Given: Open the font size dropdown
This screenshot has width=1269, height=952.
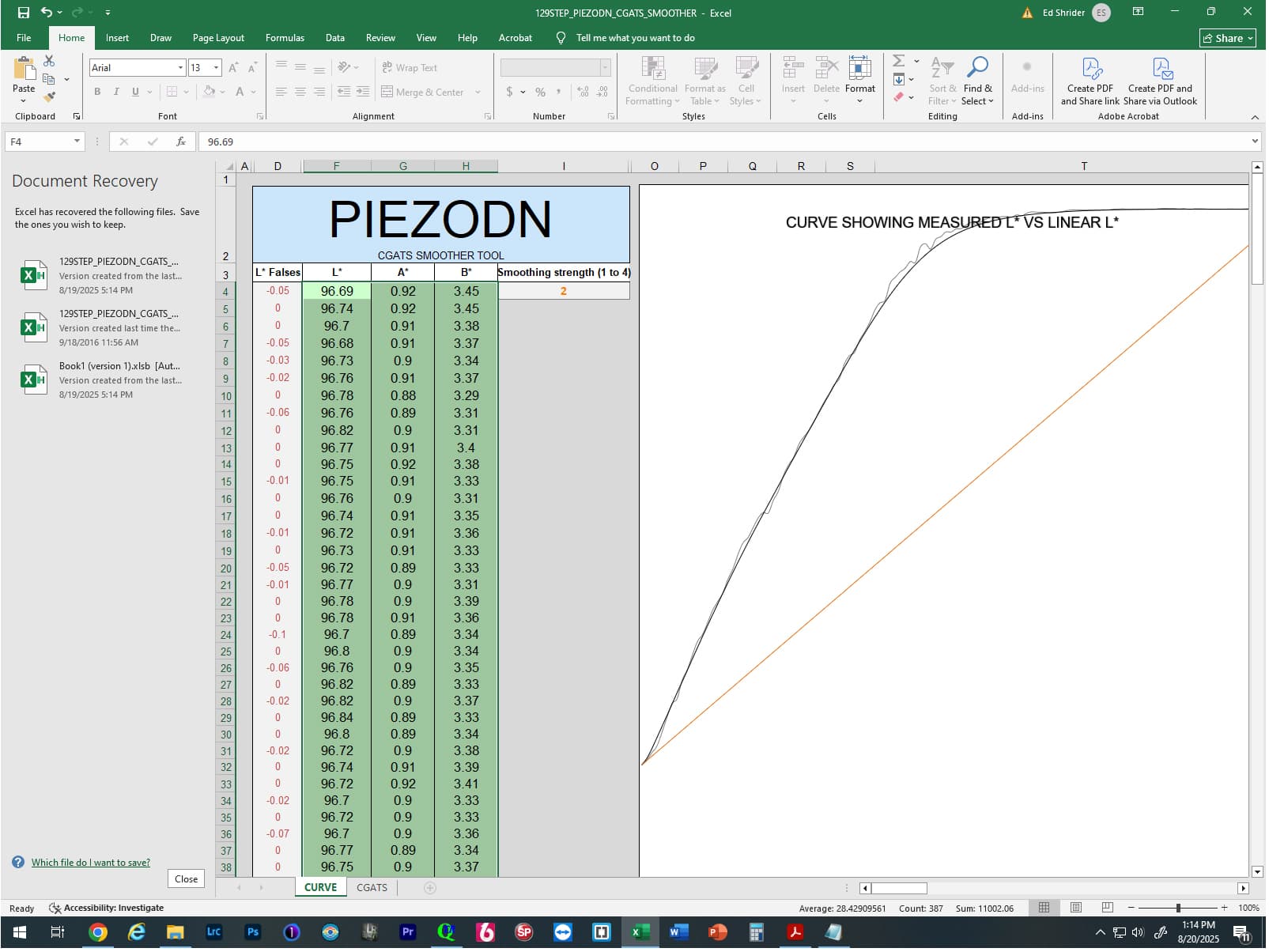Looking at the screenshot, I should [217, 68].
